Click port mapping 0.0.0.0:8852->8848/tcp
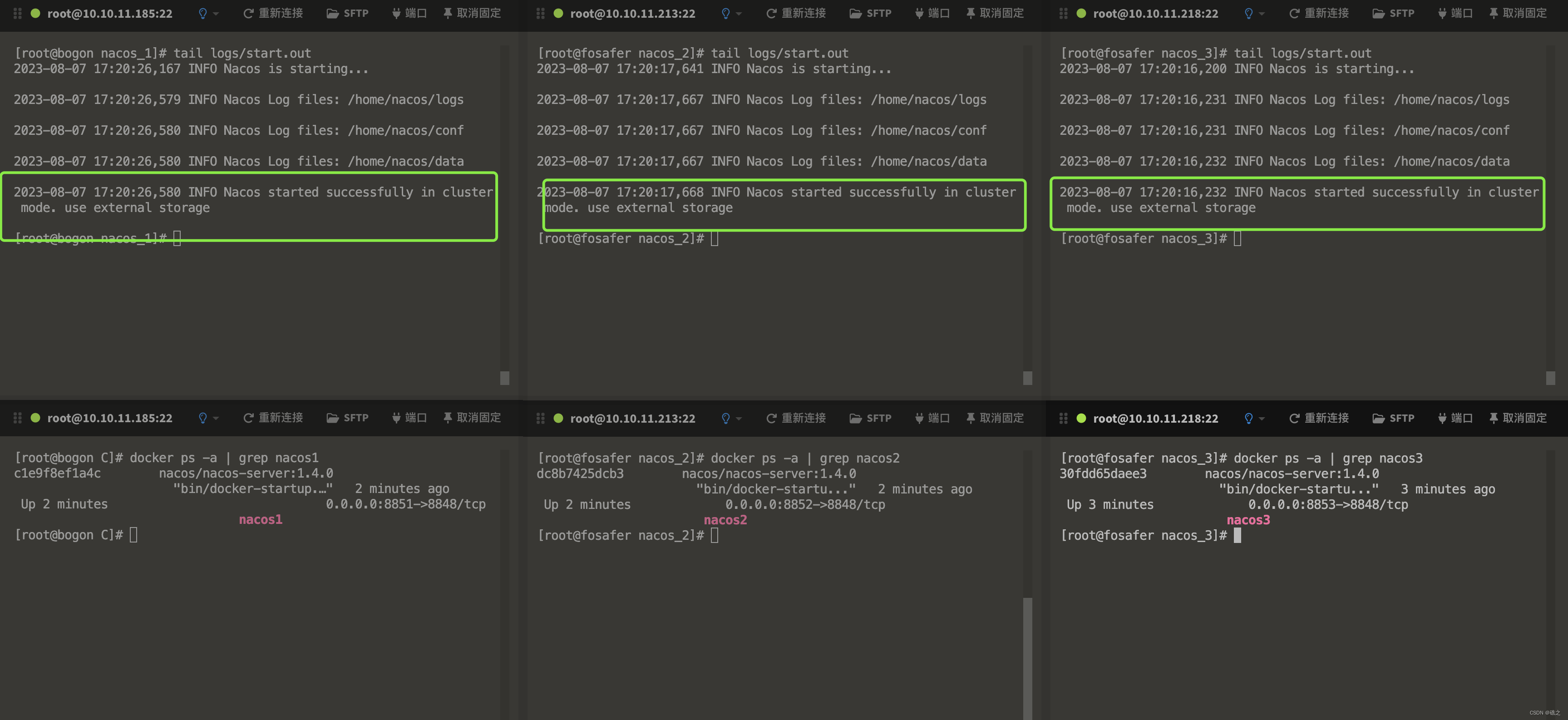The width and height of the screenshot is (1568, 720). [805, 505]
